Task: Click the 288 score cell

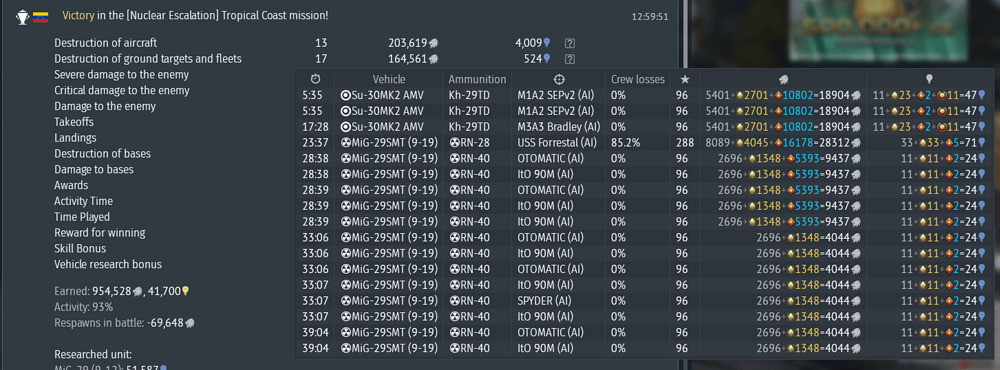Action: pos(684,143)
